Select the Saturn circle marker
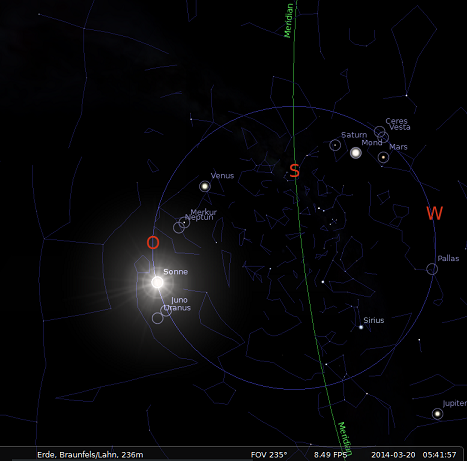This screenshot has width=467, height=465. coord(335,145)
